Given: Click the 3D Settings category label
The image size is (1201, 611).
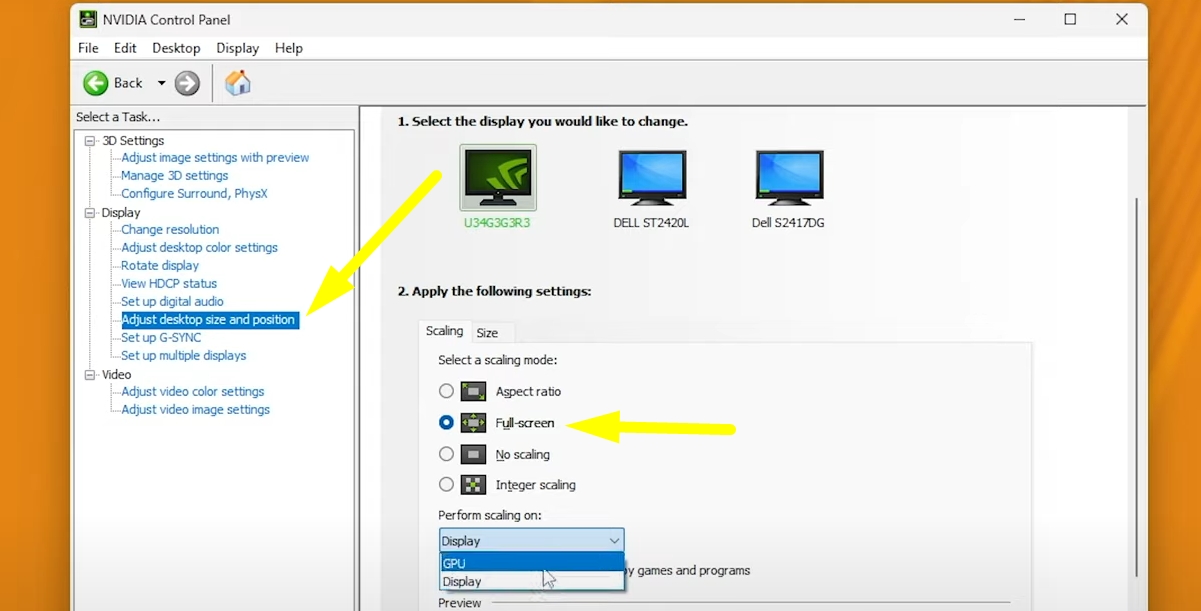Looking at the screenshot, I should pyautogui.click(x=133, y=141).
